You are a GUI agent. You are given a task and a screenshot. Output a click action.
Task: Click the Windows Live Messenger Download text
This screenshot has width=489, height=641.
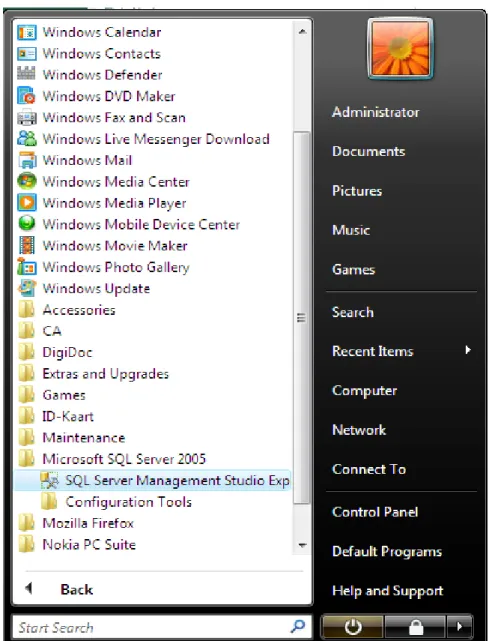[x=156, y=139]
